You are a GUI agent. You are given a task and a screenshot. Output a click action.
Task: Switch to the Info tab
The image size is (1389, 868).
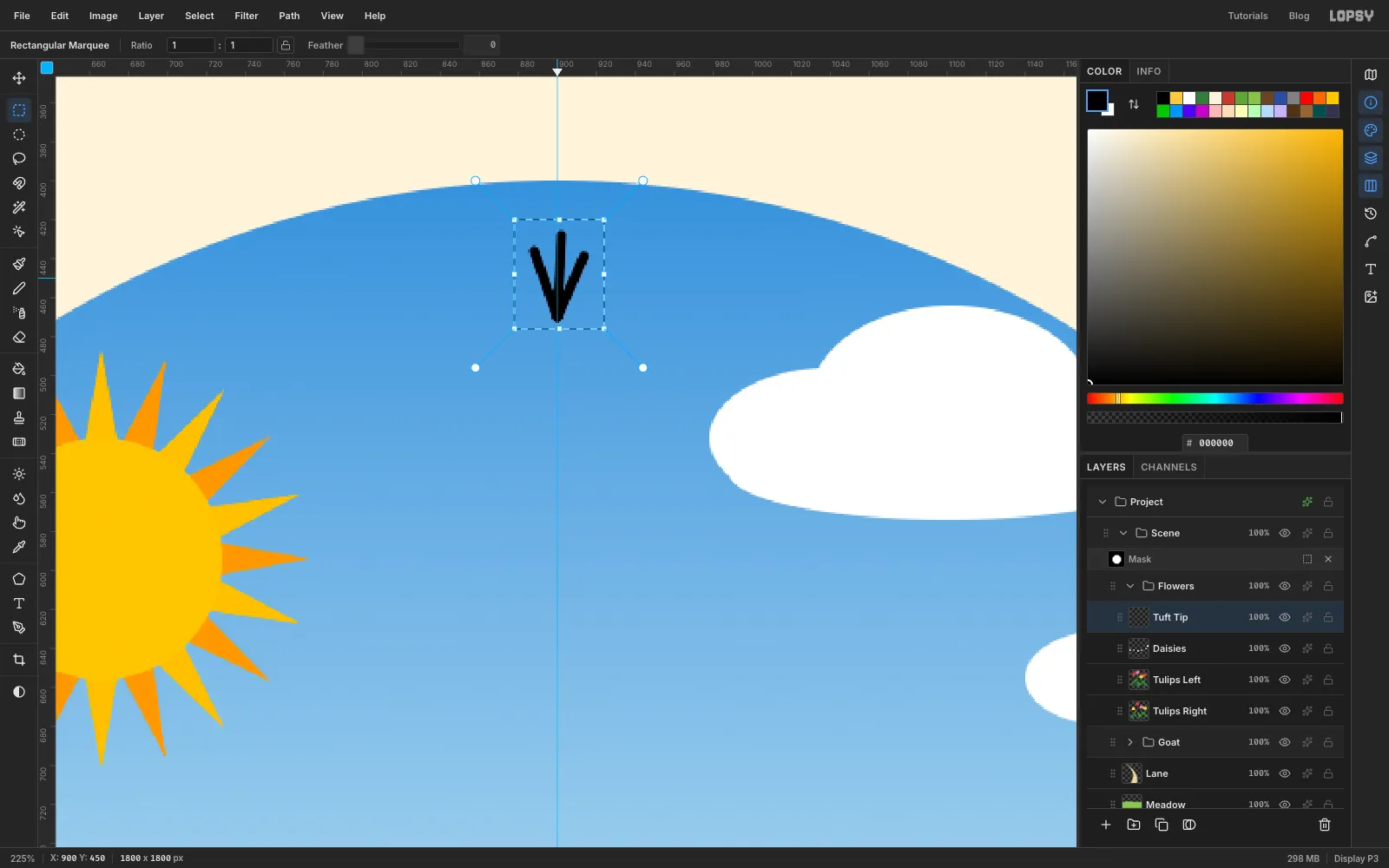click(x=1149, y=71)
